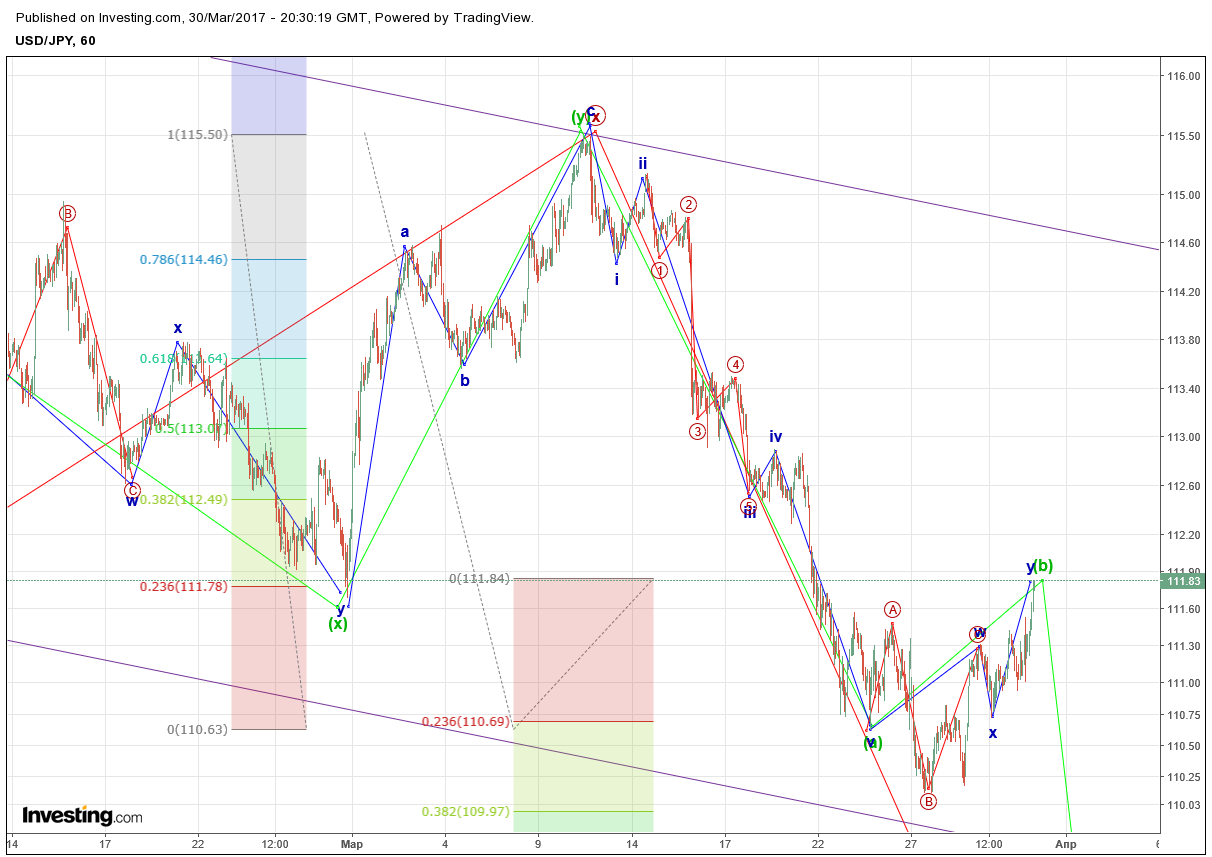Click the Apr label on time axis

point(1067,844)
